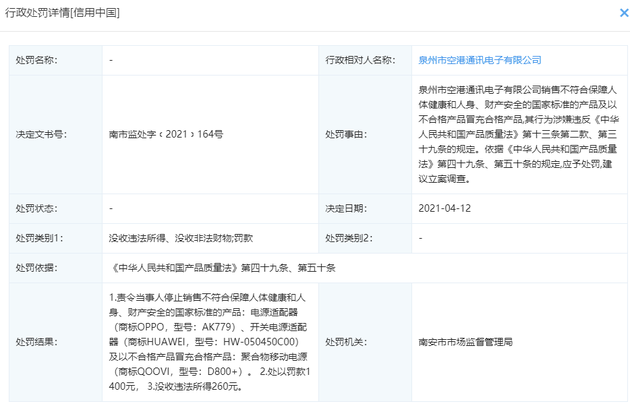Select document number 南市监处字 2021 164号

point(166,134)
